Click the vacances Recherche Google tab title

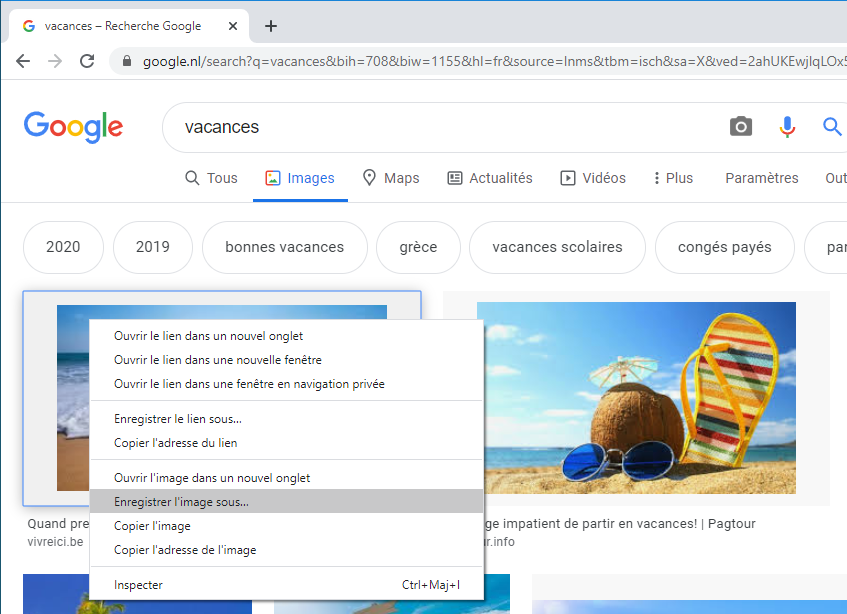click(x=123, y=26)
